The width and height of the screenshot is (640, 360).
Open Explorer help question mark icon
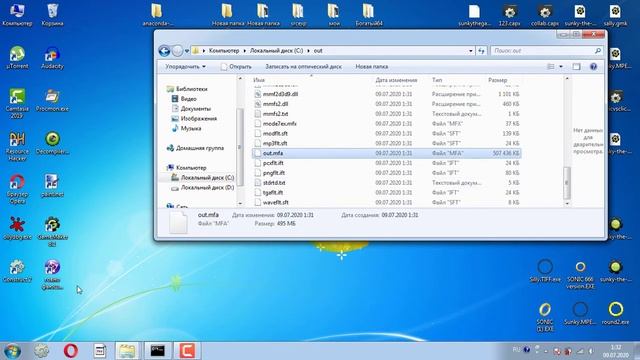tap(593, 67)
